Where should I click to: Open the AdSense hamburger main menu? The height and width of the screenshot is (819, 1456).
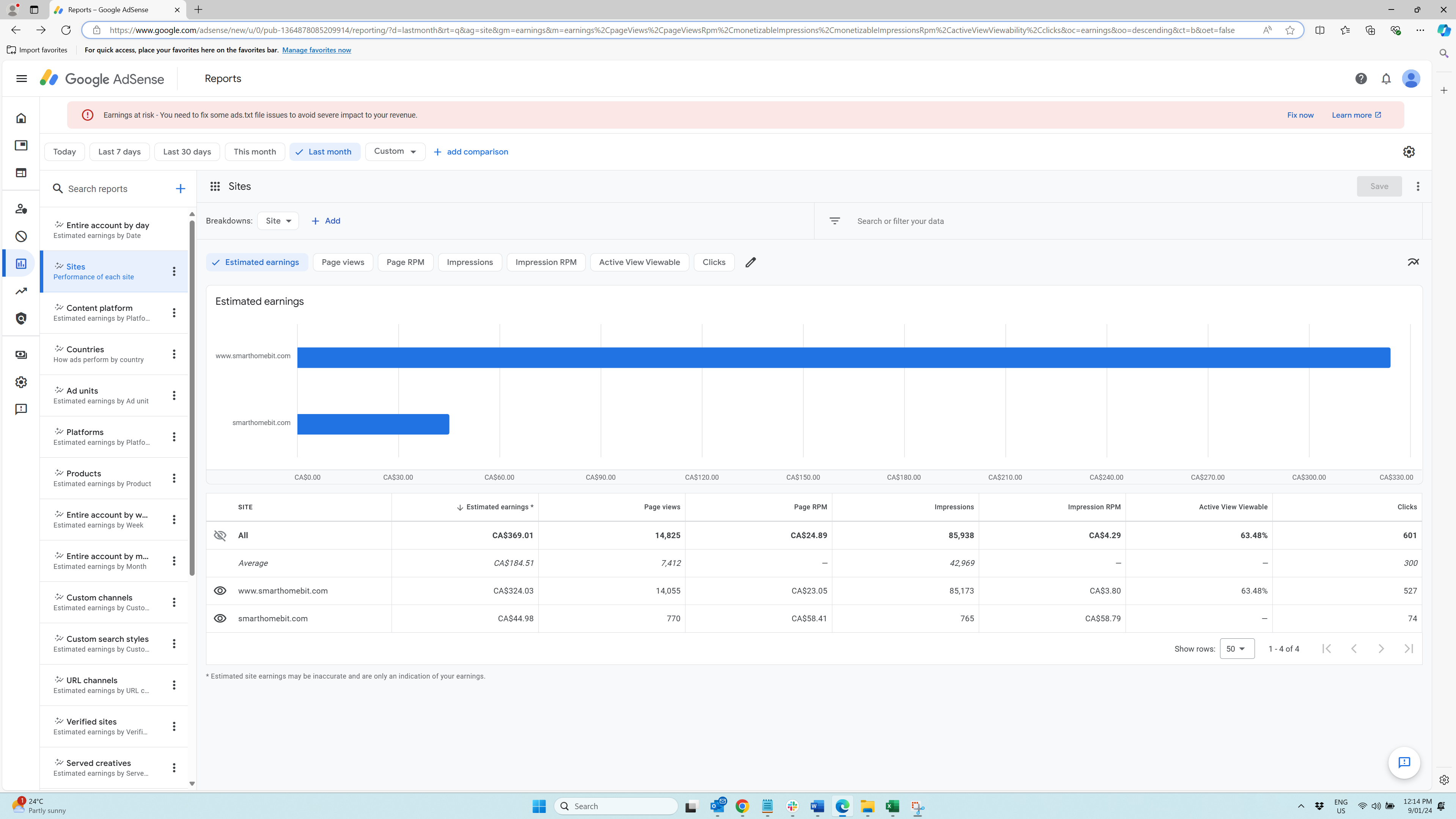(x=22, y=79)
